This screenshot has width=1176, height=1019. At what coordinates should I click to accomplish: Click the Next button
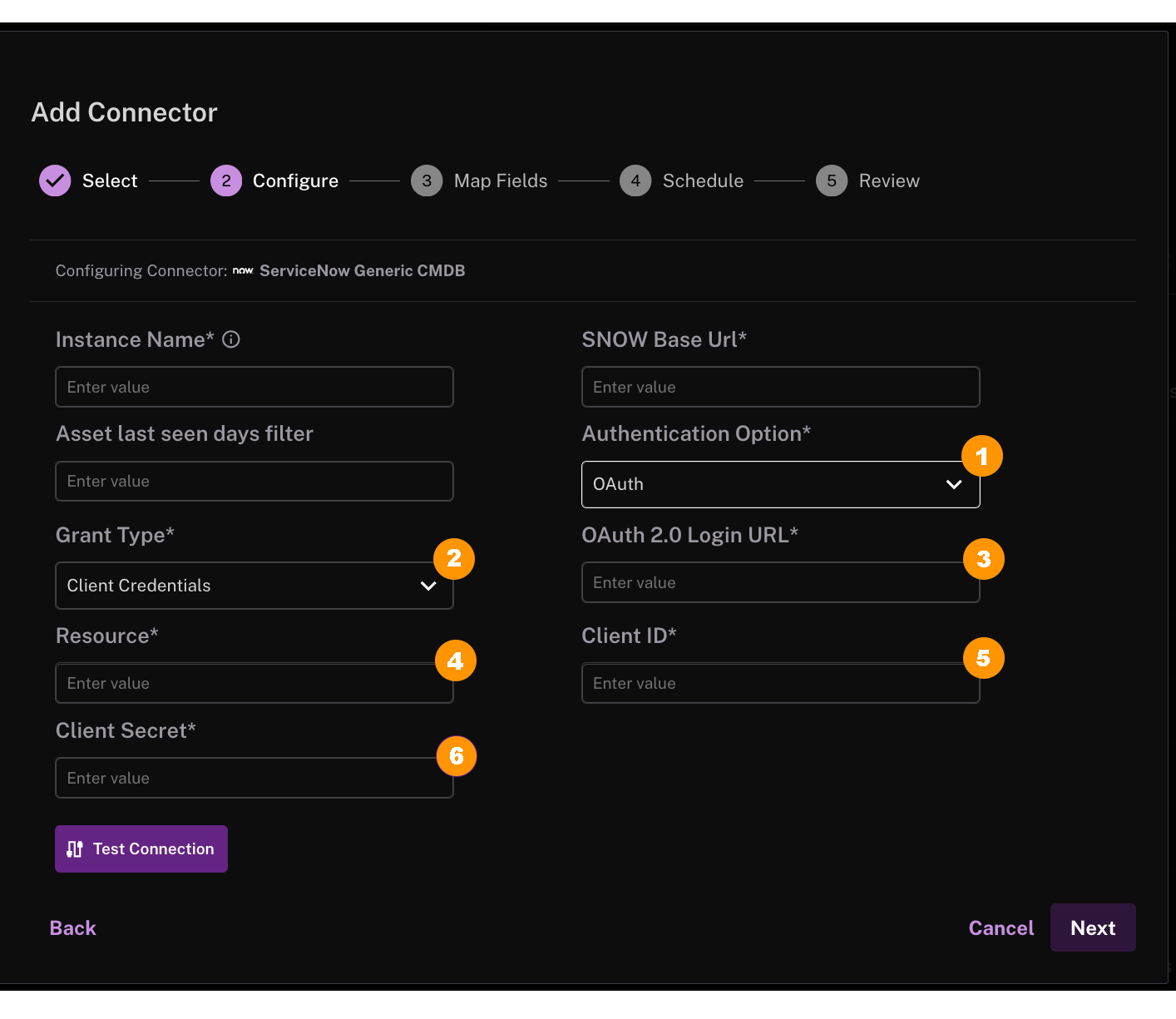pos(1093,927)
